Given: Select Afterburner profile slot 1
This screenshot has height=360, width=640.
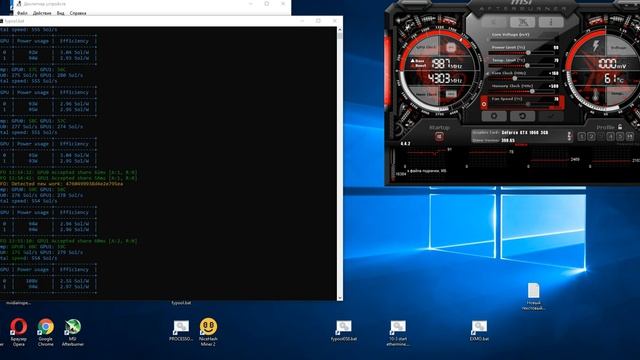Looking at the screenshot, I should pos(582,137).
